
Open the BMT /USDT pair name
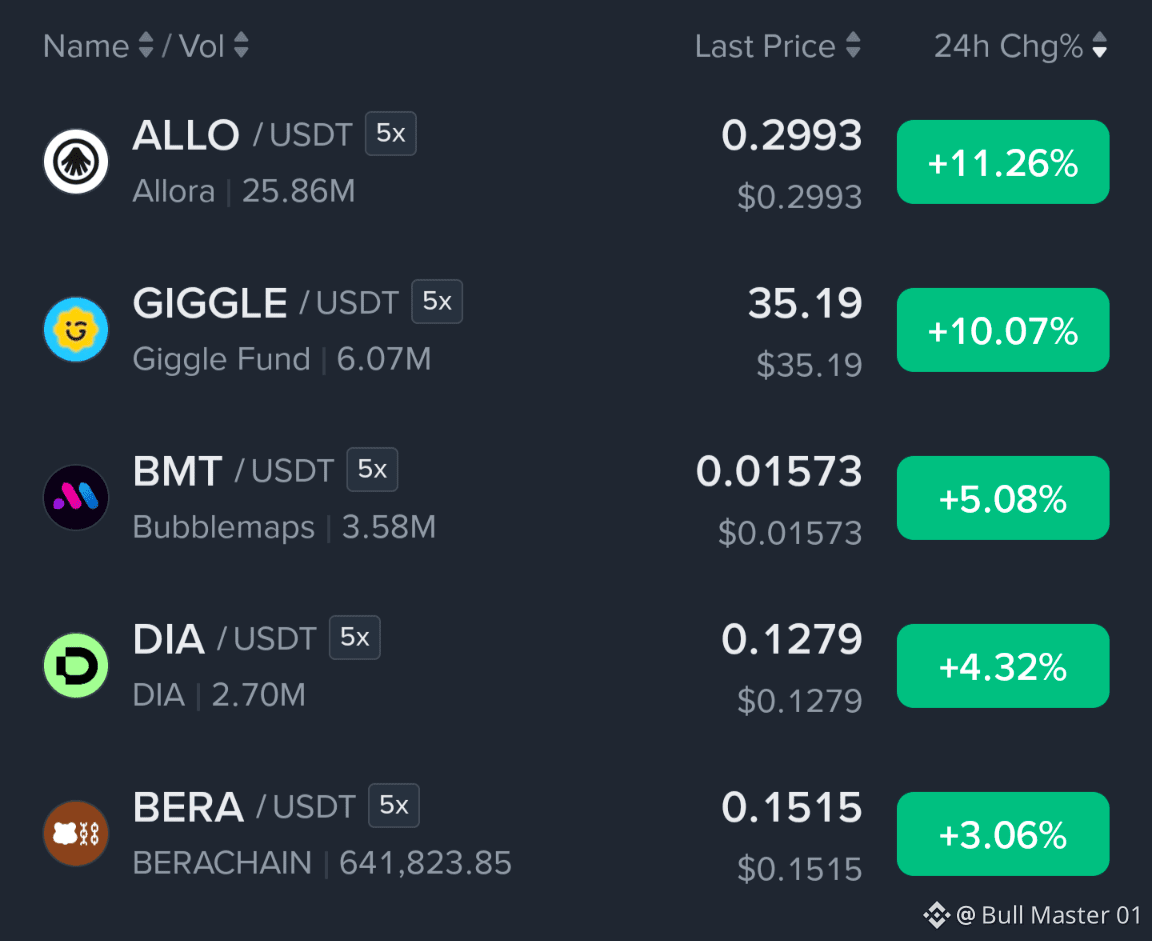pos(233,471)
